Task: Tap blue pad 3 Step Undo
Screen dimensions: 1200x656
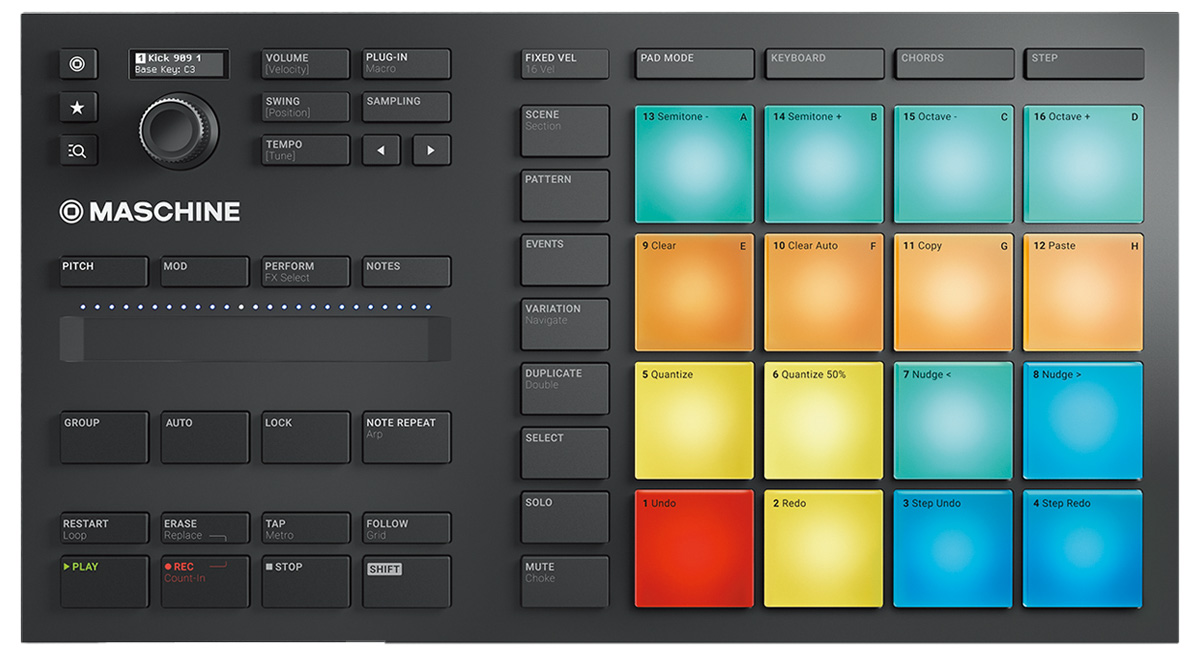Action: click(x=954, y=549)
